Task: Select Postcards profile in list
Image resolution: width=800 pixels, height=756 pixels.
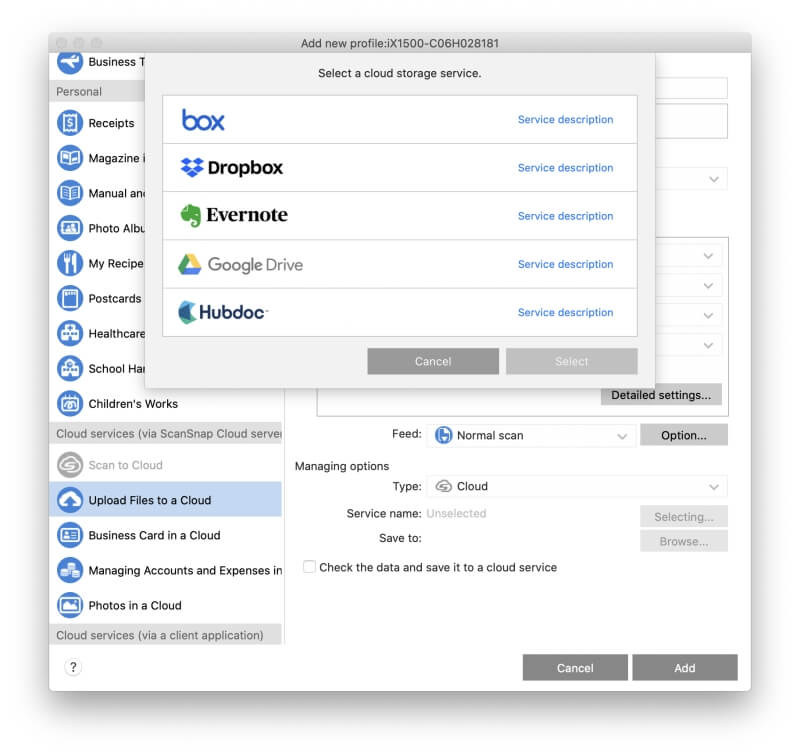Action: [x=115, y=298]
